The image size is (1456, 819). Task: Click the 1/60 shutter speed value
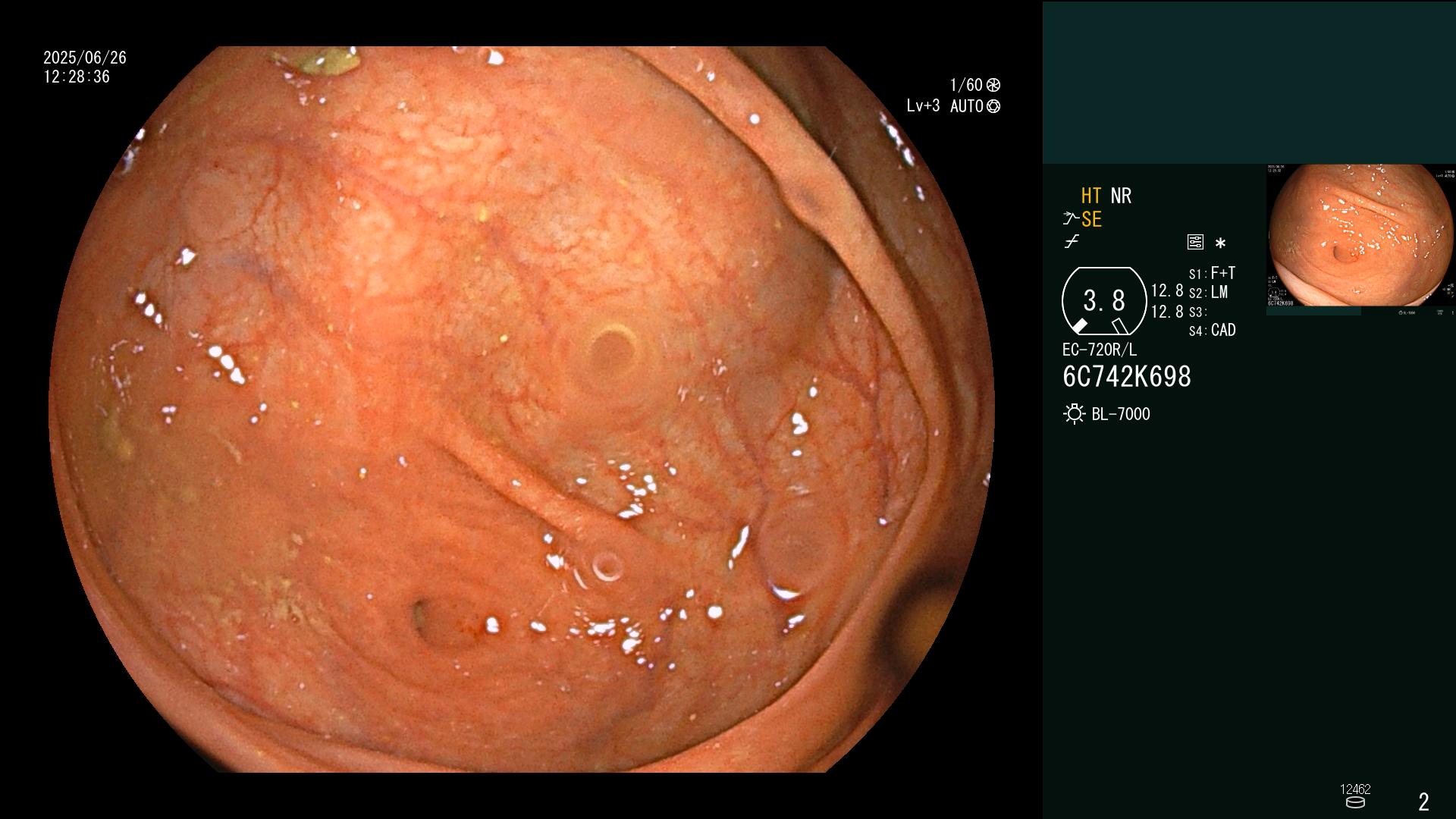click(x=966, y=85)
